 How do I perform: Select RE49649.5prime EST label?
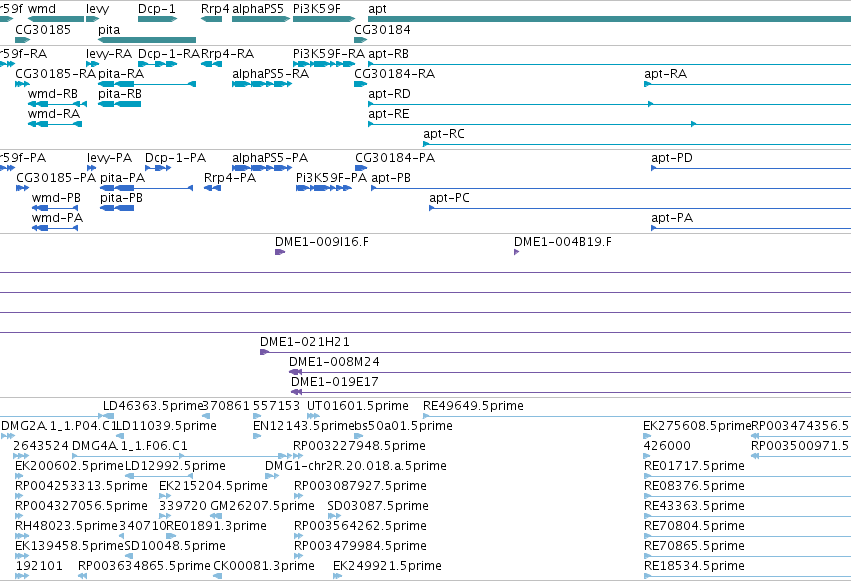click(473, 406)
